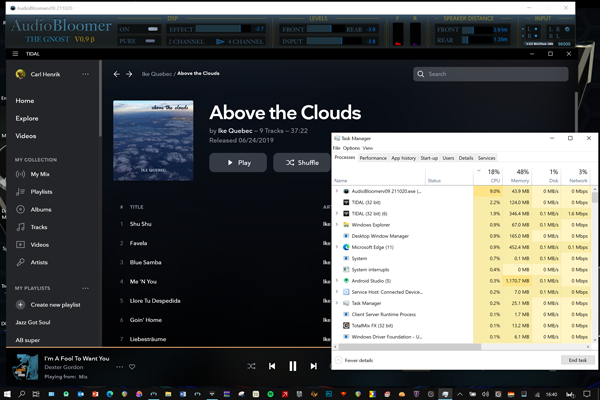
Task: Adjust the AudioBloomer EFFECT slider
Action: coord(223,29)
